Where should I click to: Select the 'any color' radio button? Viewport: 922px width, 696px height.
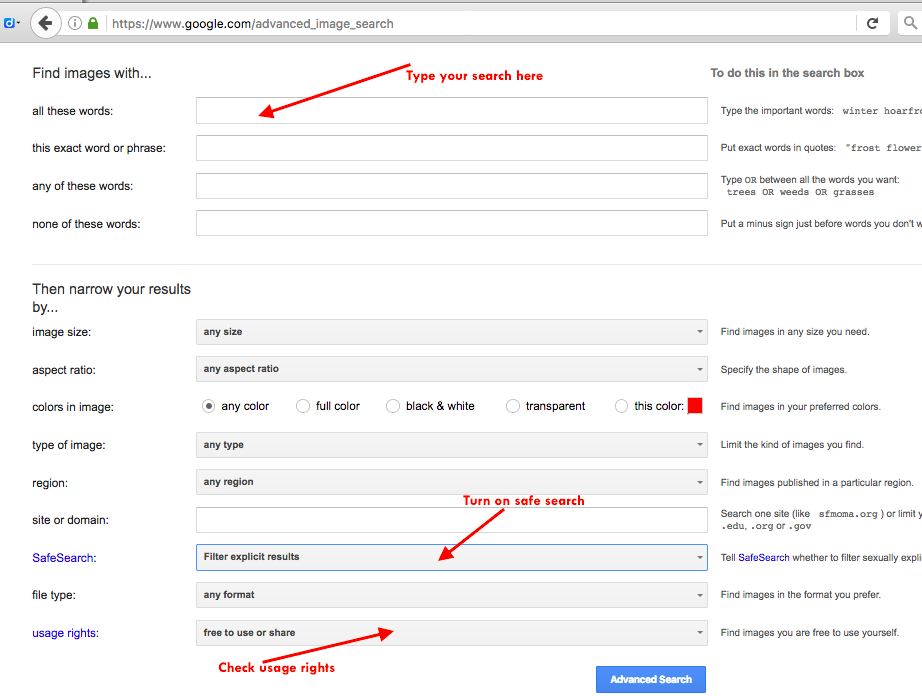pos(208,406)
